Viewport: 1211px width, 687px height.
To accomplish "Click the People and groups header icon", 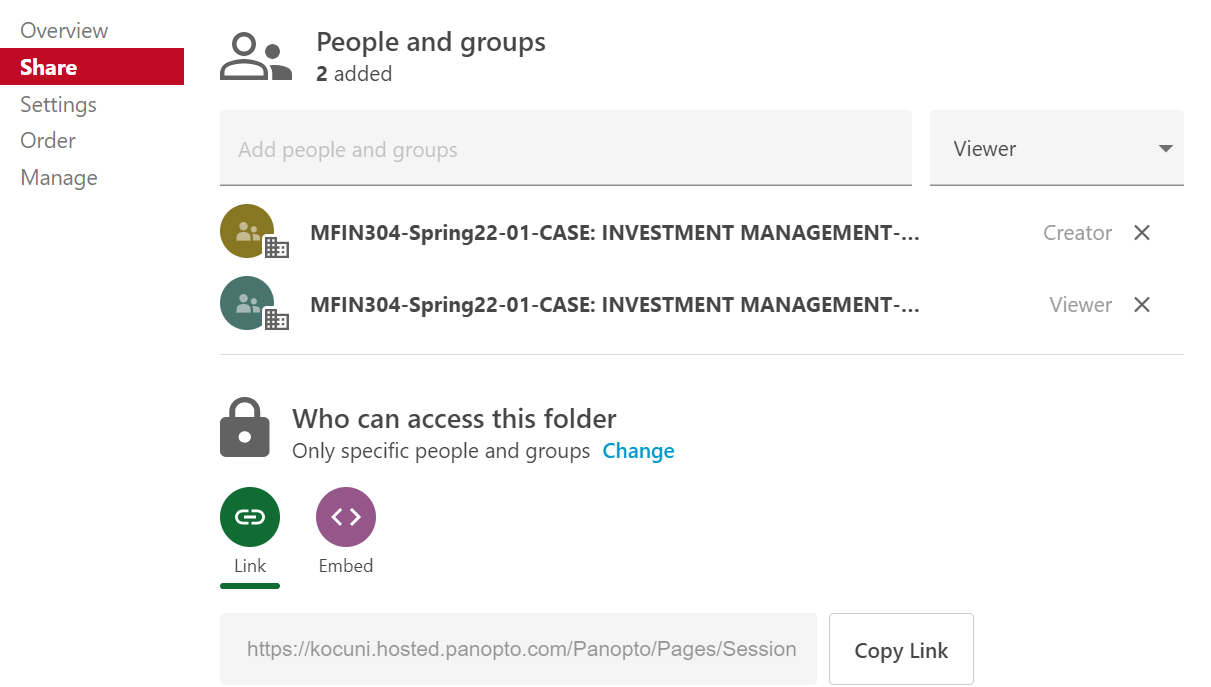I will [256, 57].
